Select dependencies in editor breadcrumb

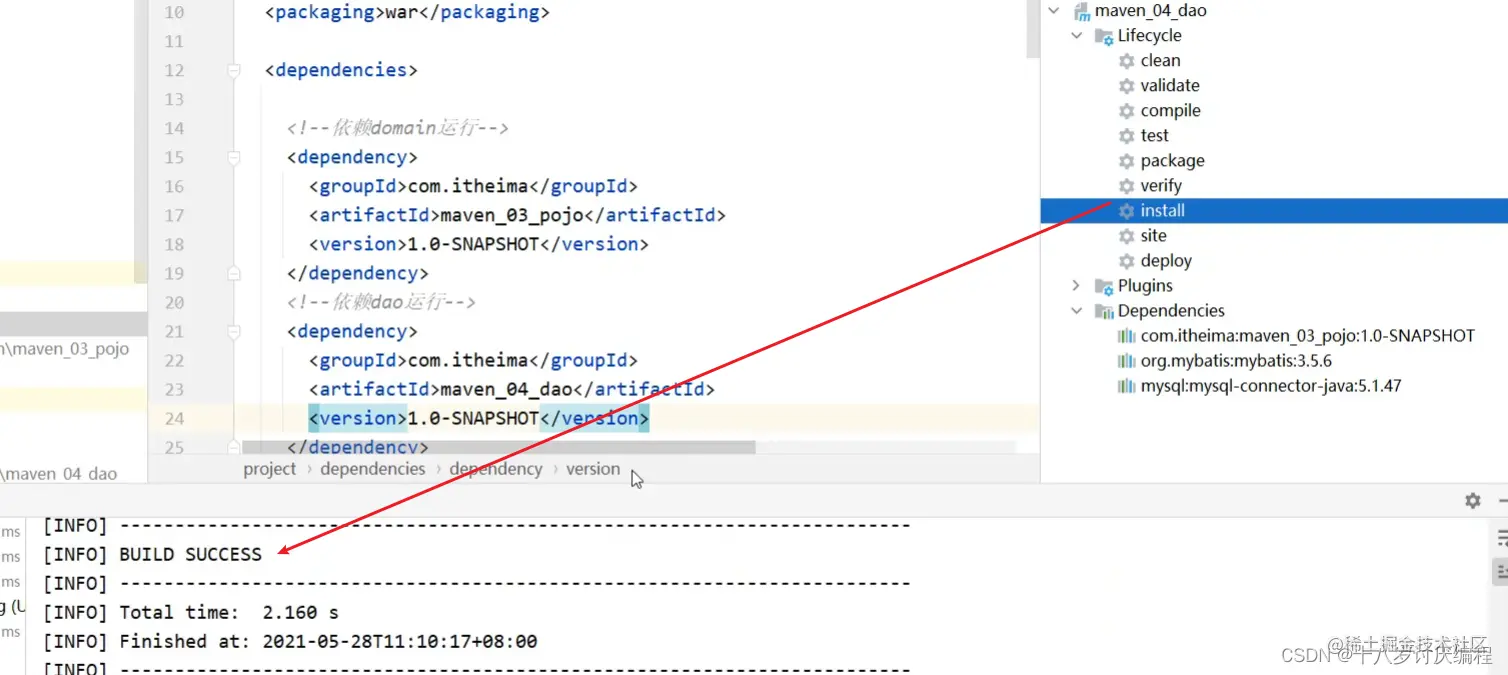pyautogui.click(x=373, y=469)
